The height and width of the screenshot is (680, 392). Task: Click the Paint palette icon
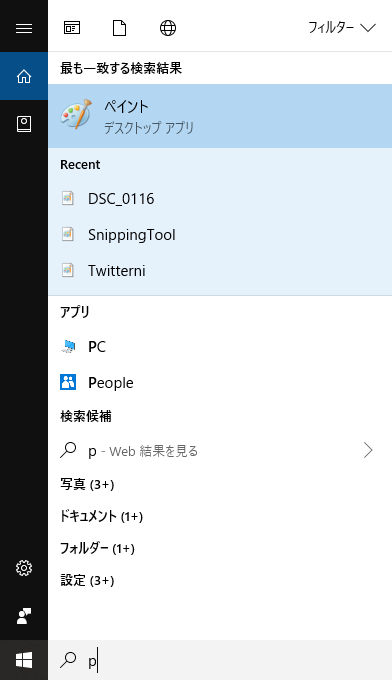pyautogui.click(x=76, y=114)
